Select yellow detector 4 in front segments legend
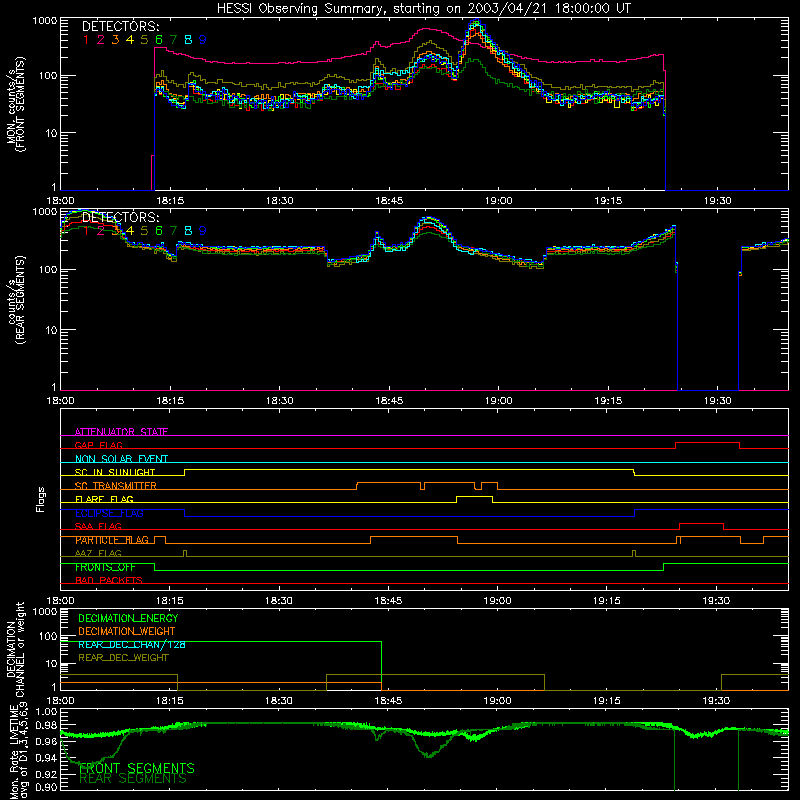Image resolution: width=800 pixels, height=800 pixels. [130, 39]
